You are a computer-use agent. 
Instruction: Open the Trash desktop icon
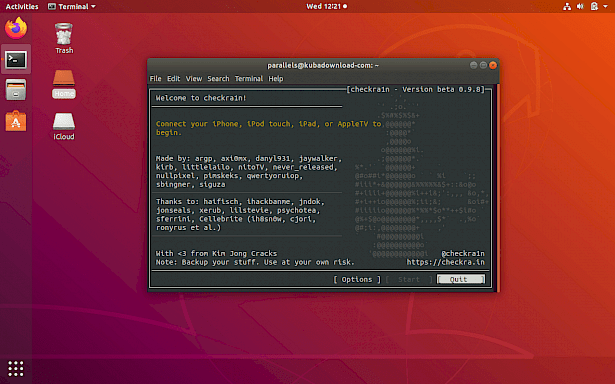coord(64,38)
